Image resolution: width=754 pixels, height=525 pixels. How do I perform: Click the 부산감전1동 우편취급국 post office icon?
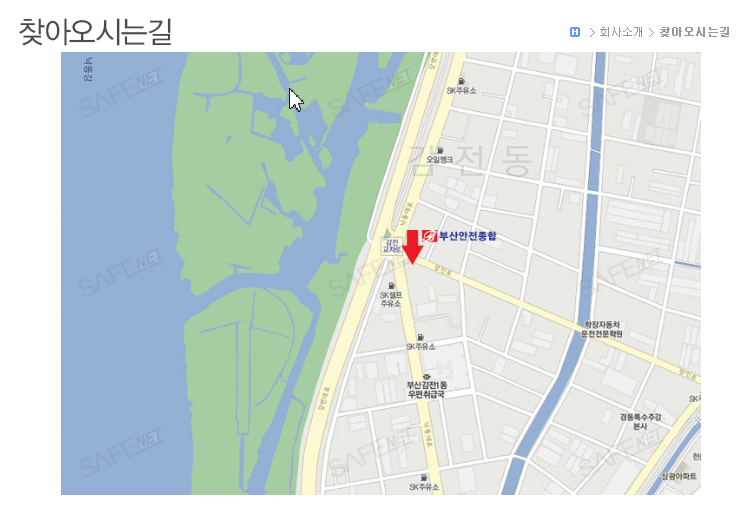point(427,376)
